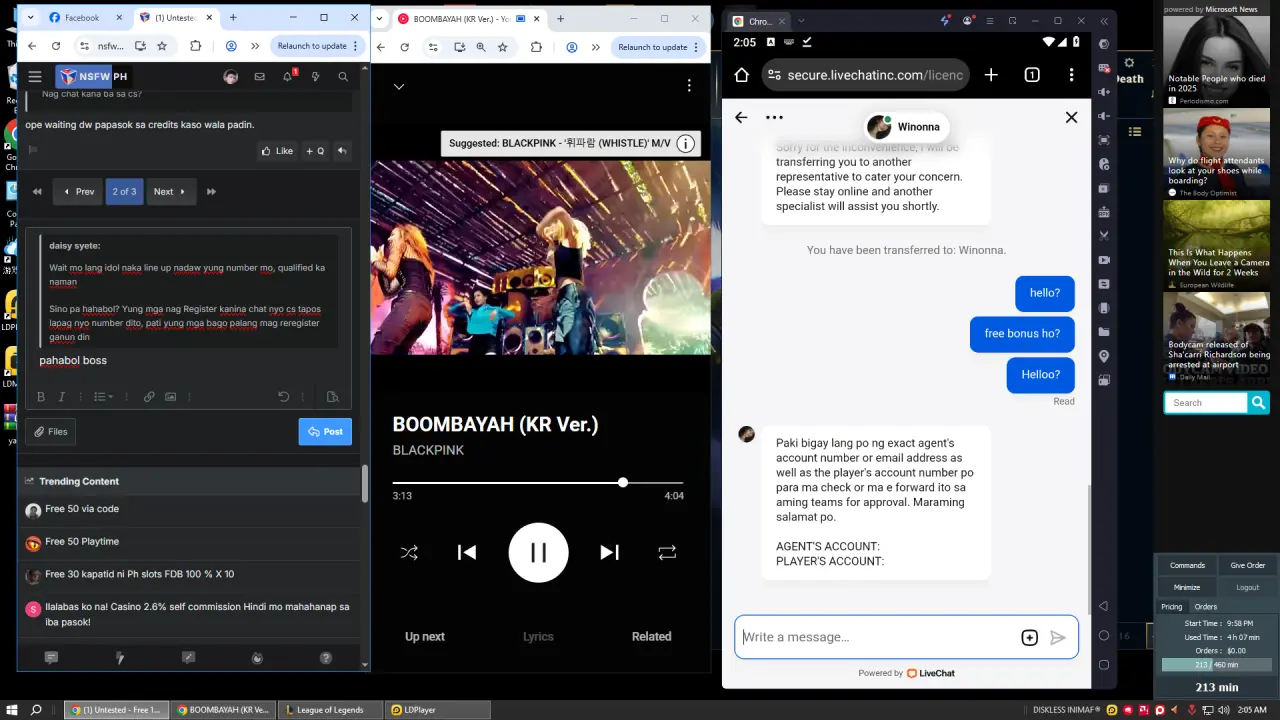Open mobile Chrome three-dot menu
This screenshot has width=1280, height=720.
click(x=1071, y=75)
